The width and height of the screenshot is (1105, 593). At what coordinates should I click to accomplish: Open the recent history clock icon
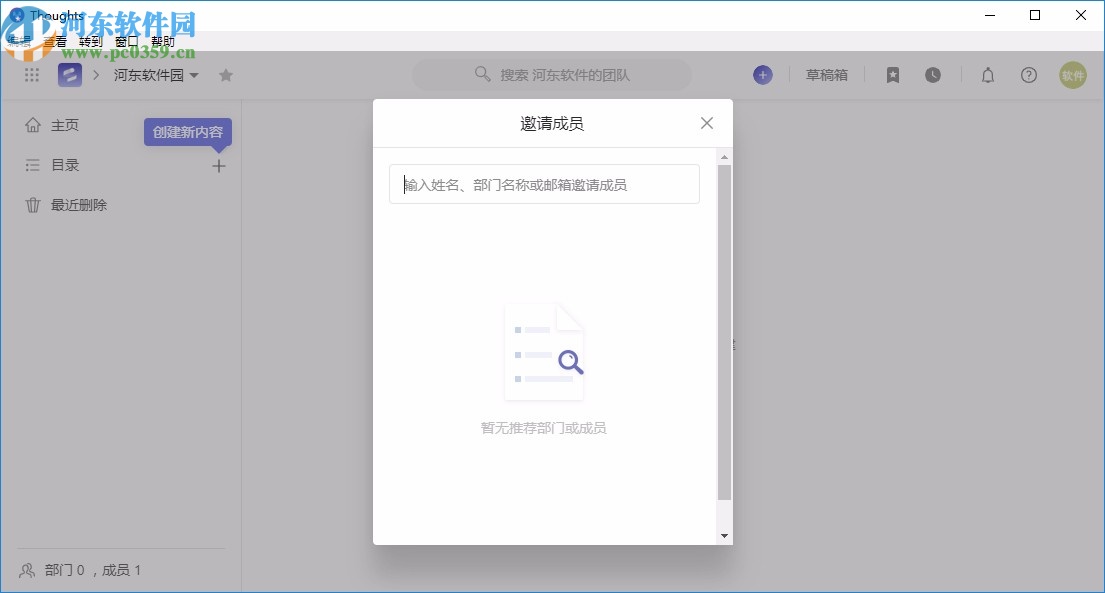click(933, 74)
